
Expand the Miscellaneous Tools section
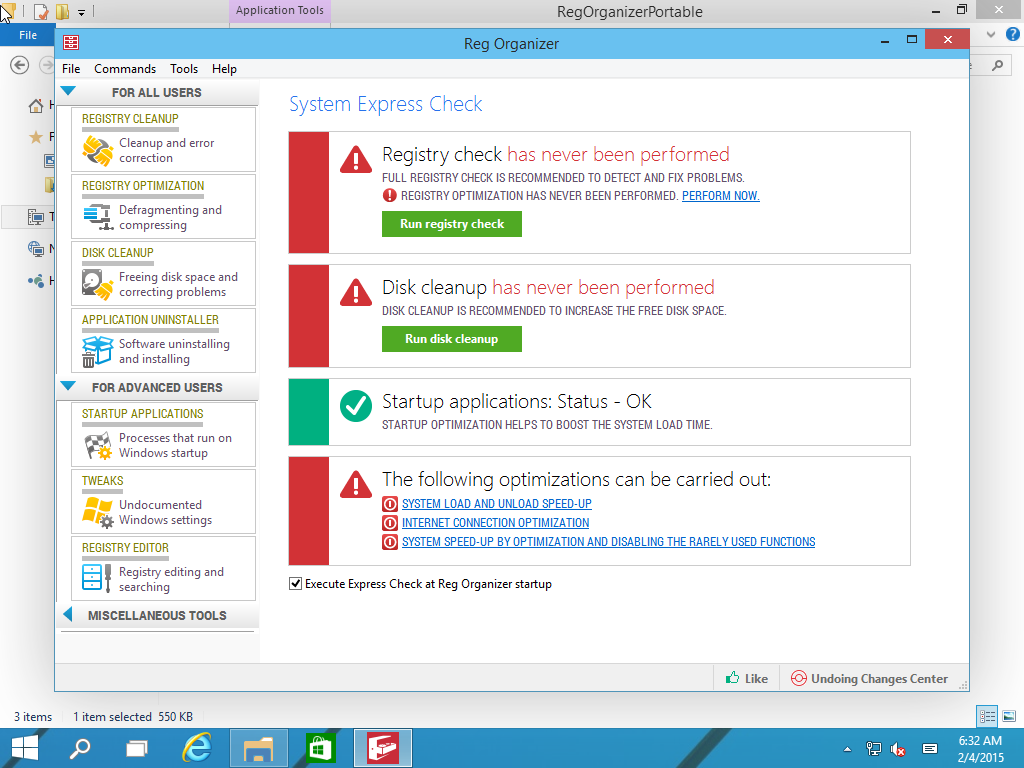[x=68, y=615]
